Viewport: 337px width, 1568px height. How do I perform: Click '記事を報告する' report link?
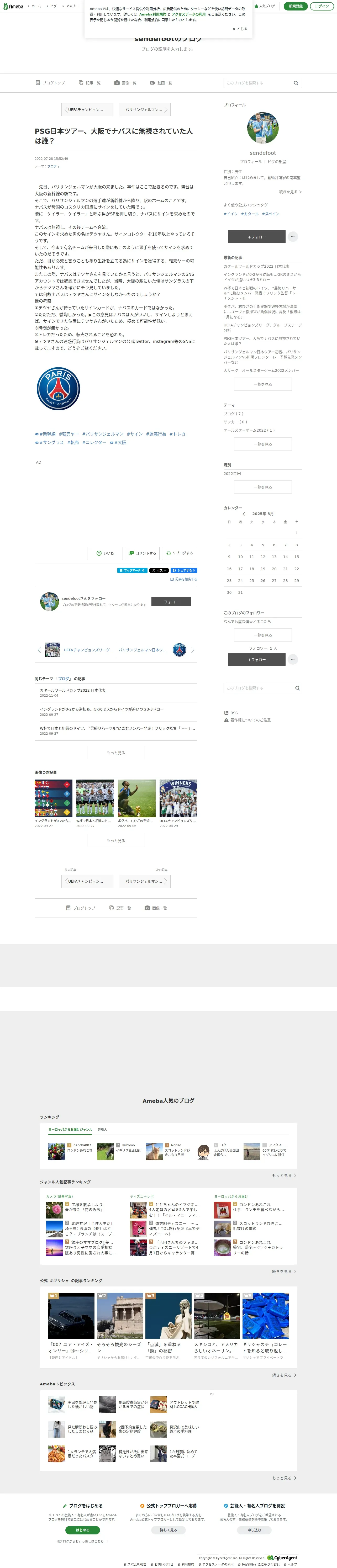[183, 580]
